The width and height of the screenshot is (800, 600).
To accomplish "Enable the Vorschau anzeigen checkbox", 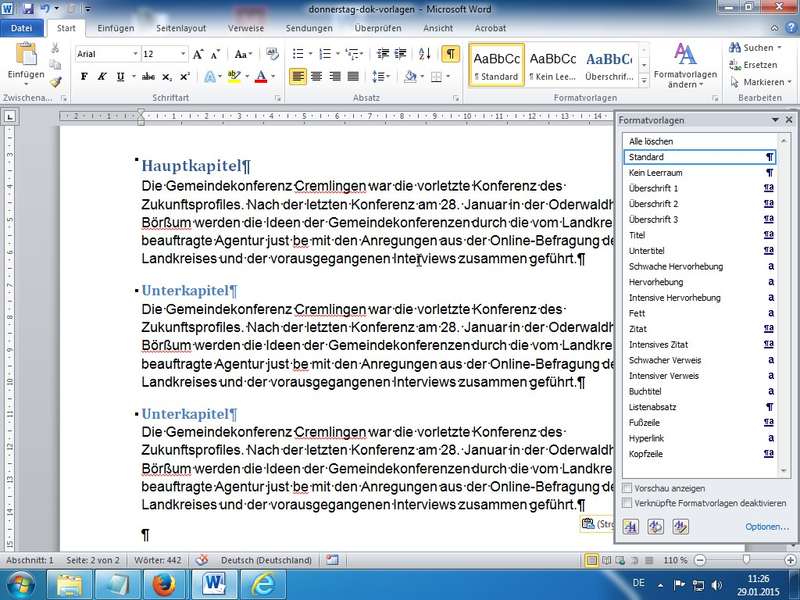I will (x=628, y=488).
